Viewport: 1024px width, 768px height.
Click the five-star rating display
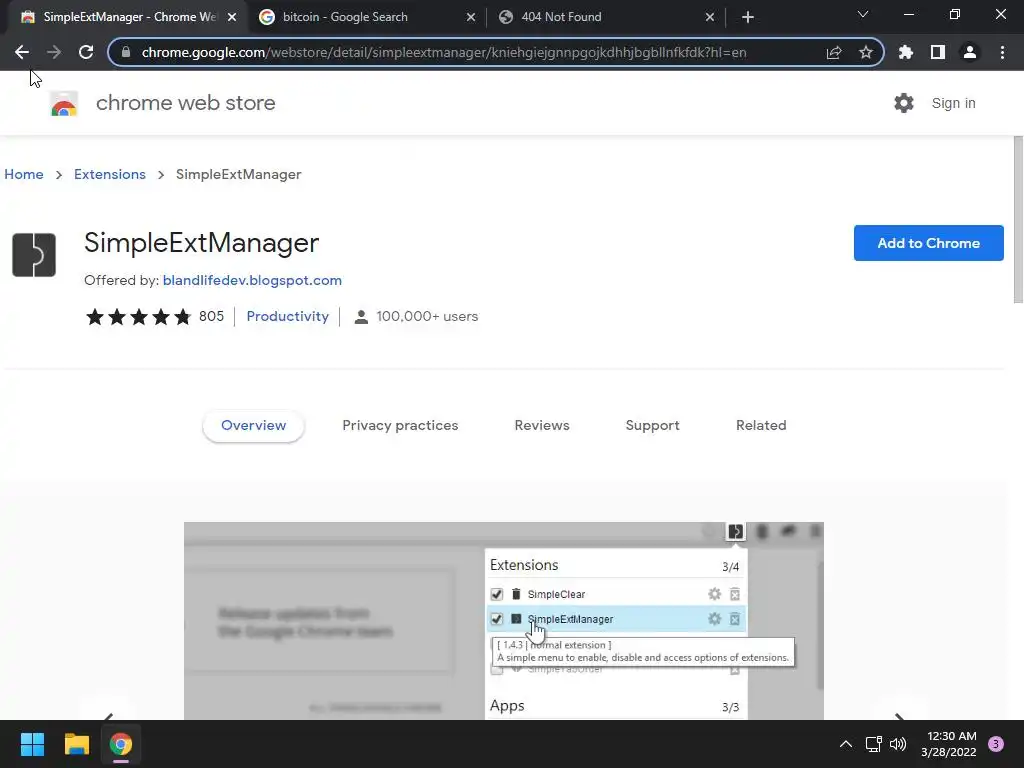(x=138, y=317)
